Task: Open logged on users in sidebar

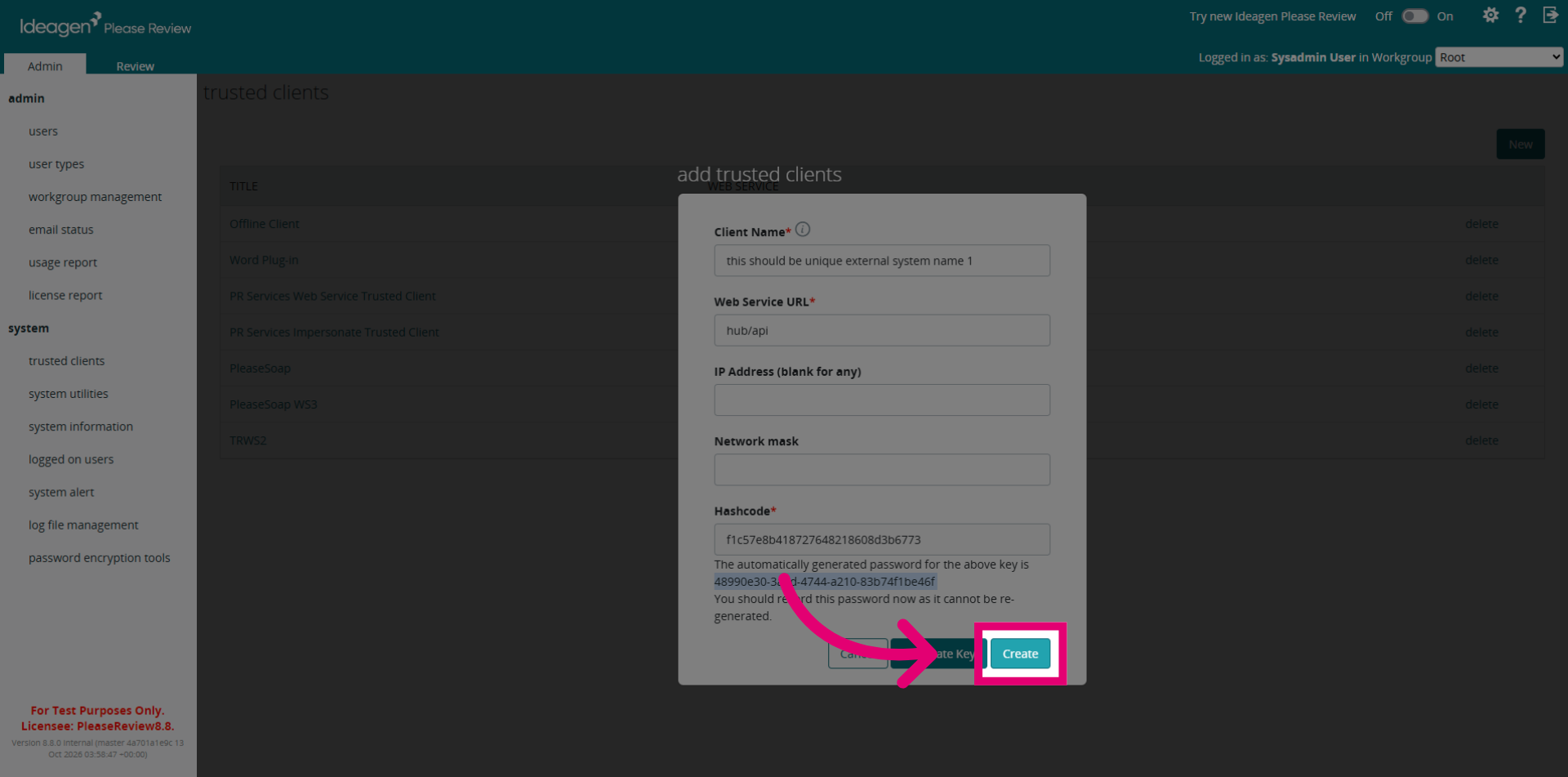Action: [x=71, y=459]
